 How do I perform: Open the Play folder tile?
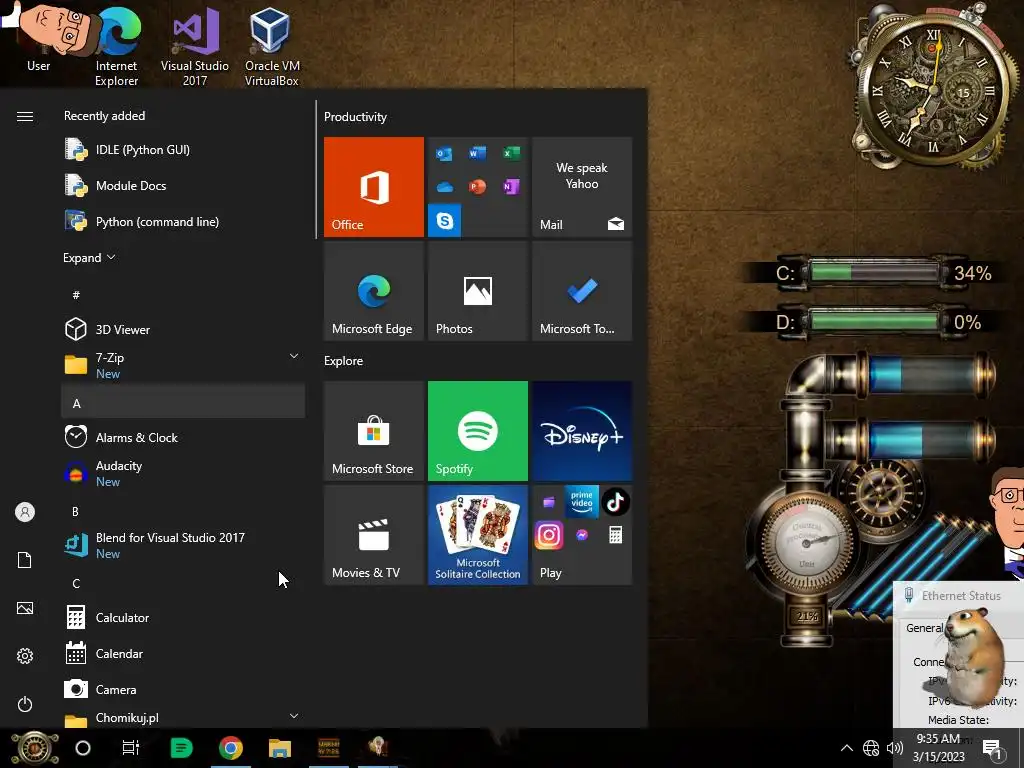coord(582,535)
